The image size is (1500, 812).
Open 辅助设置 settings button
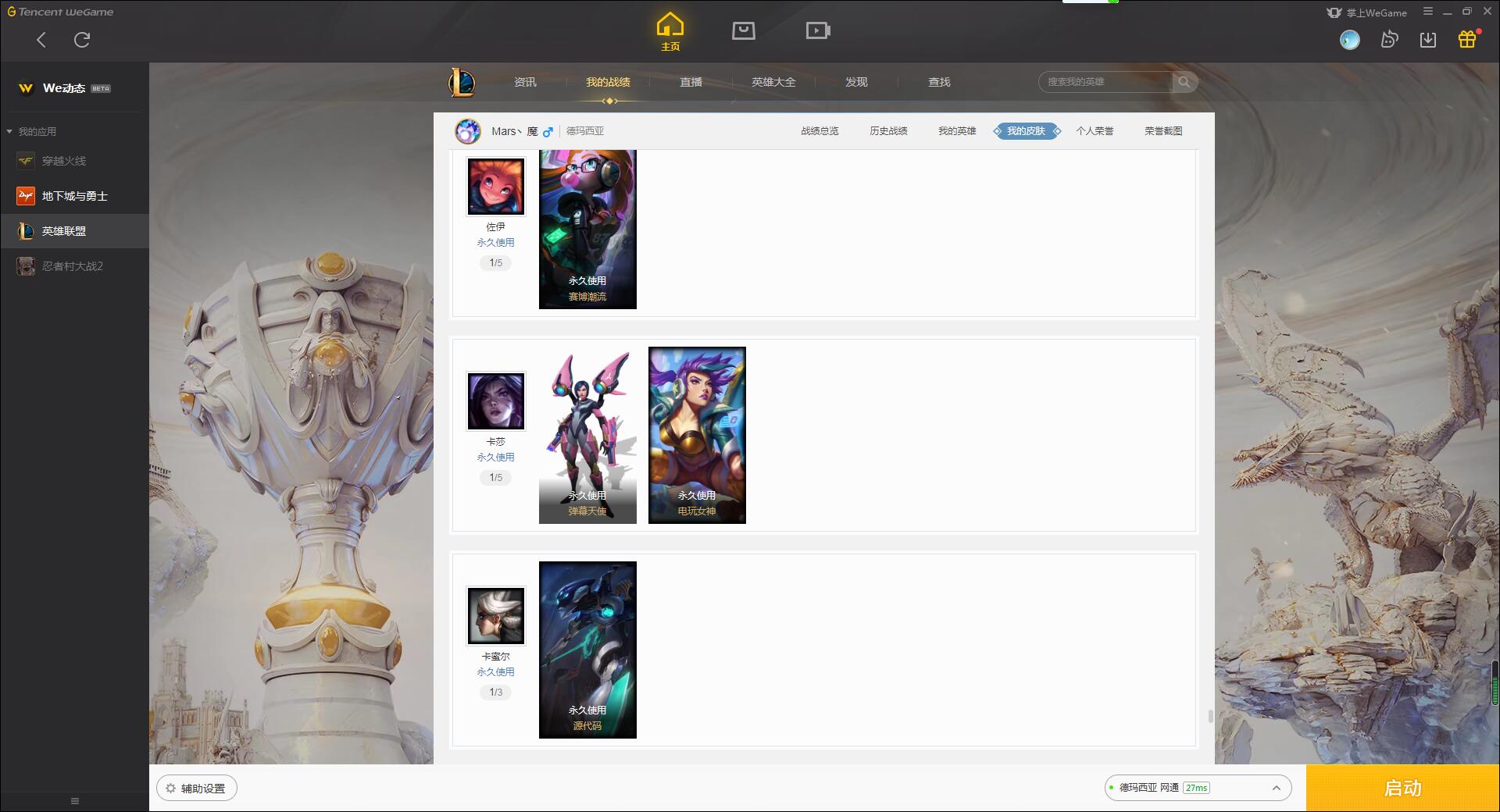[x=197, y=789]
